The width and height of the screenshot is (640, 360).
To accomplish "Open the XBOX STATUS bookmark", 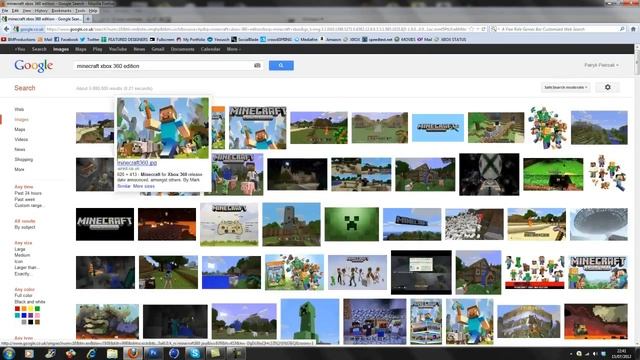I will (450, 40).
